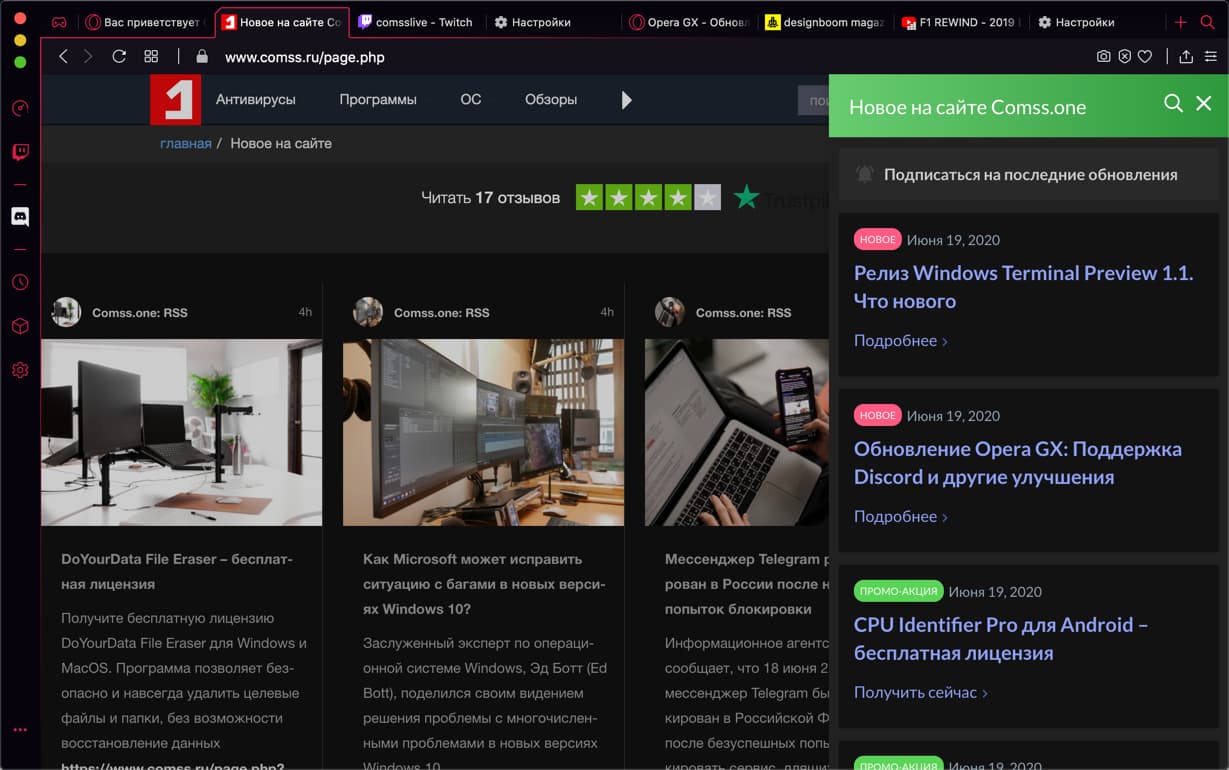
Task: Open Twitch panel from sidebar
Action: coord(20,152)
